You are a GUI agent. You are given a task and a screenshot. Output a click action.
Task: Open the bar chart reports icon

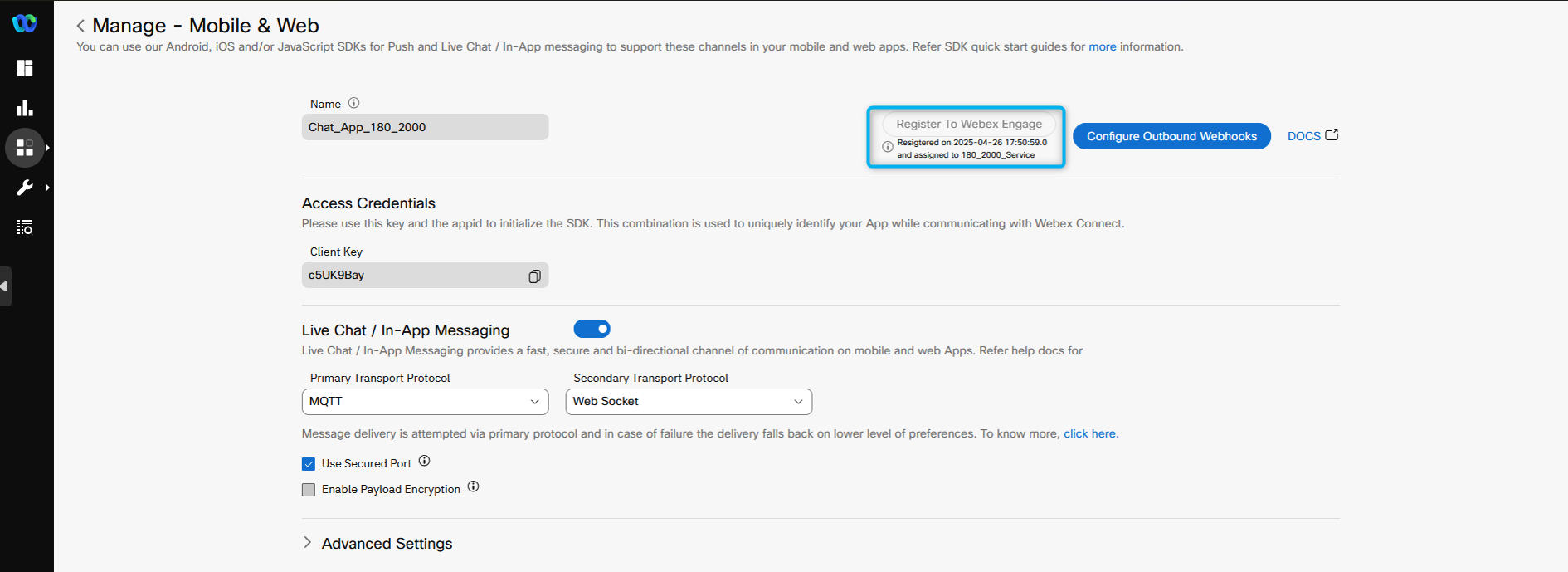[x=25, y=108]
